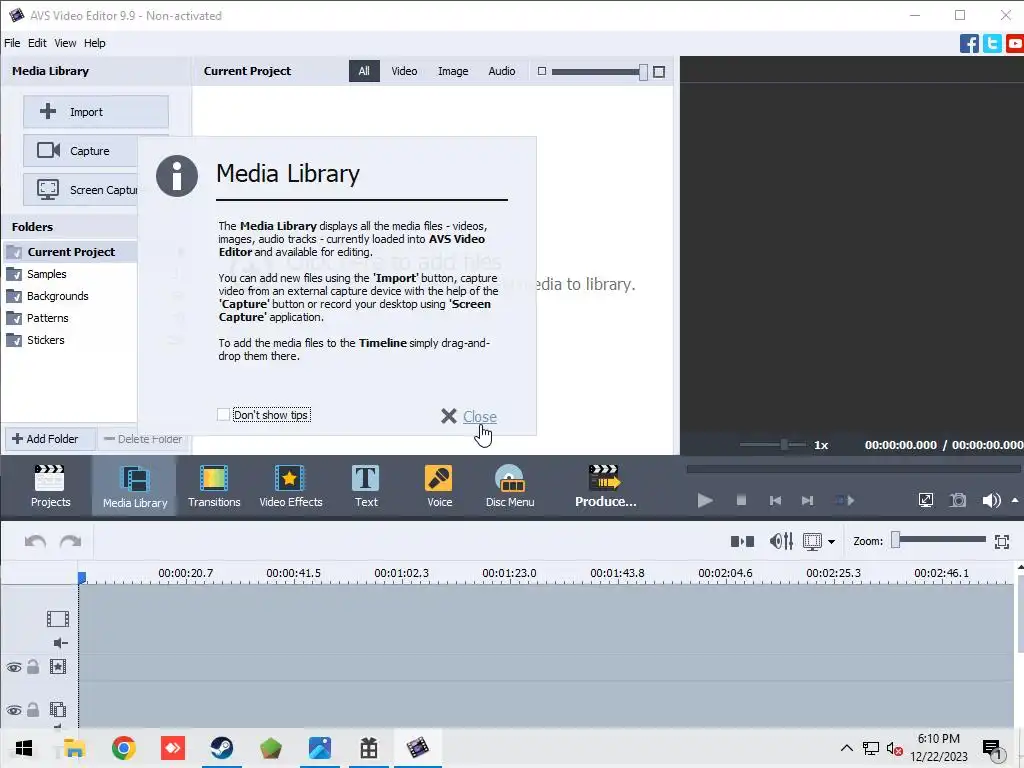Image resolution: width=1024 pixels, height=768 pixels.
Task: Open the View menu
Action: [65, 43]
